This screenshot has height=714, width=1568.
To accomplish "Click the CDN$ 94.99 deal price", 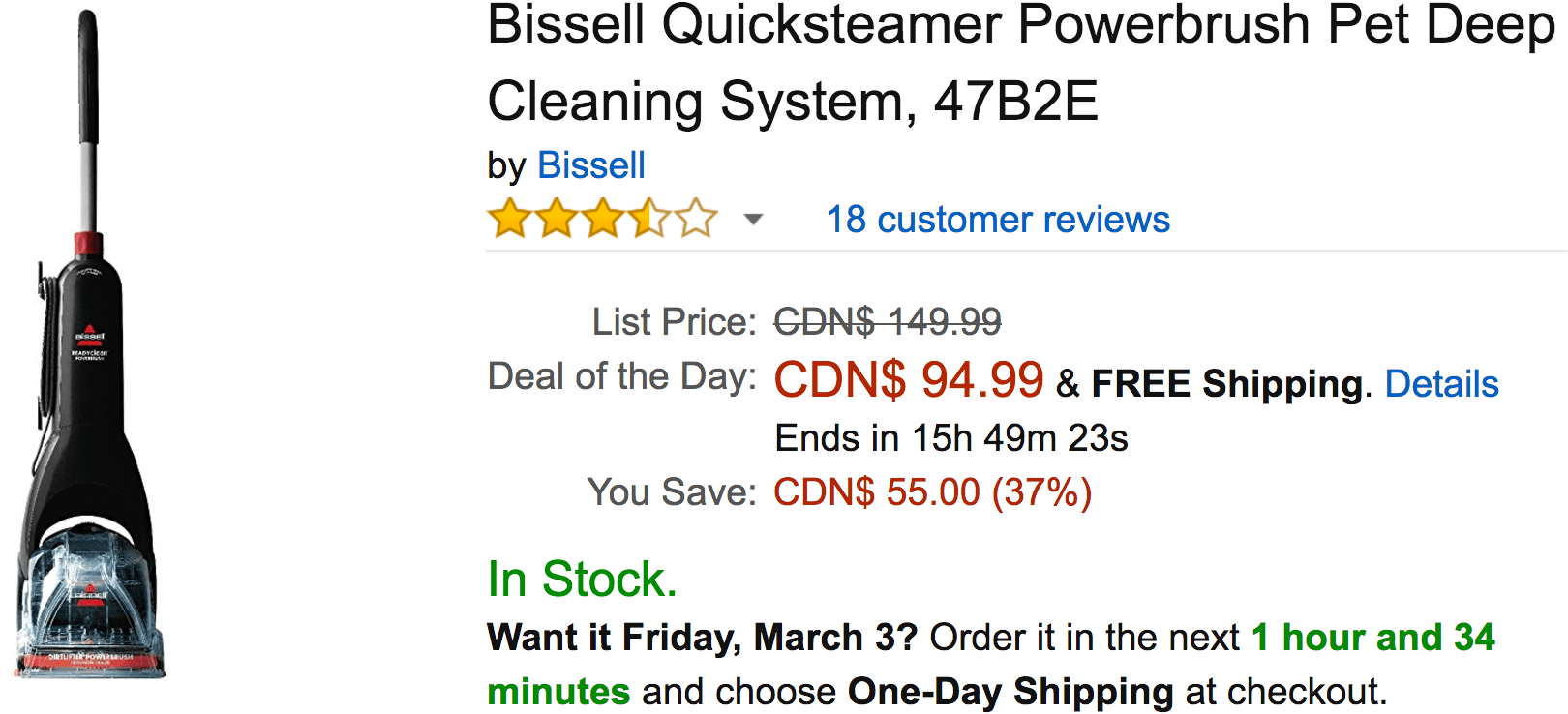I will [909, 379].
